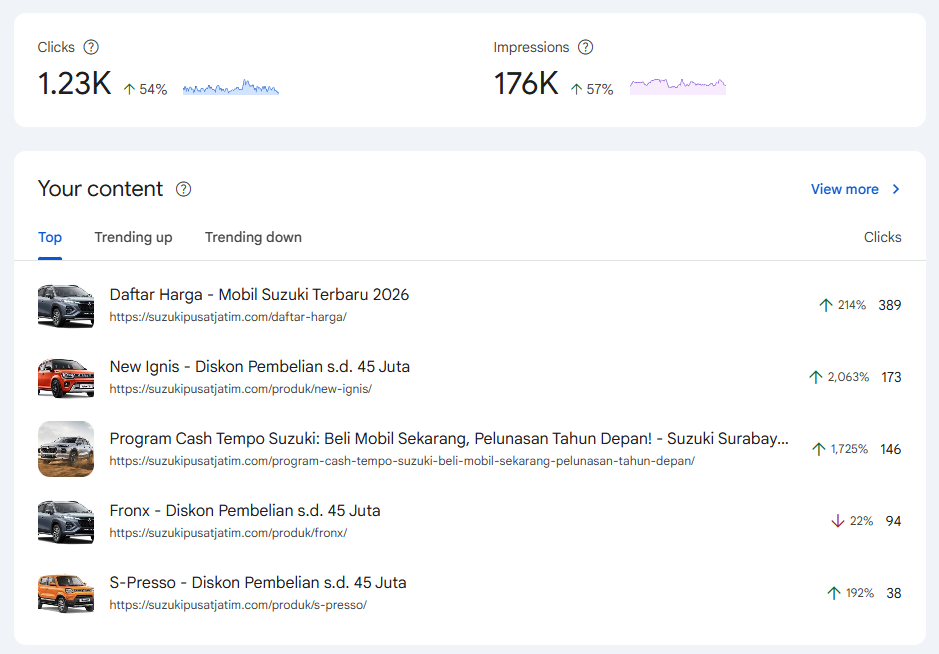
Task: Click the help icon next to Clicks
Action: pyautogui.click(x=91, y=47)
